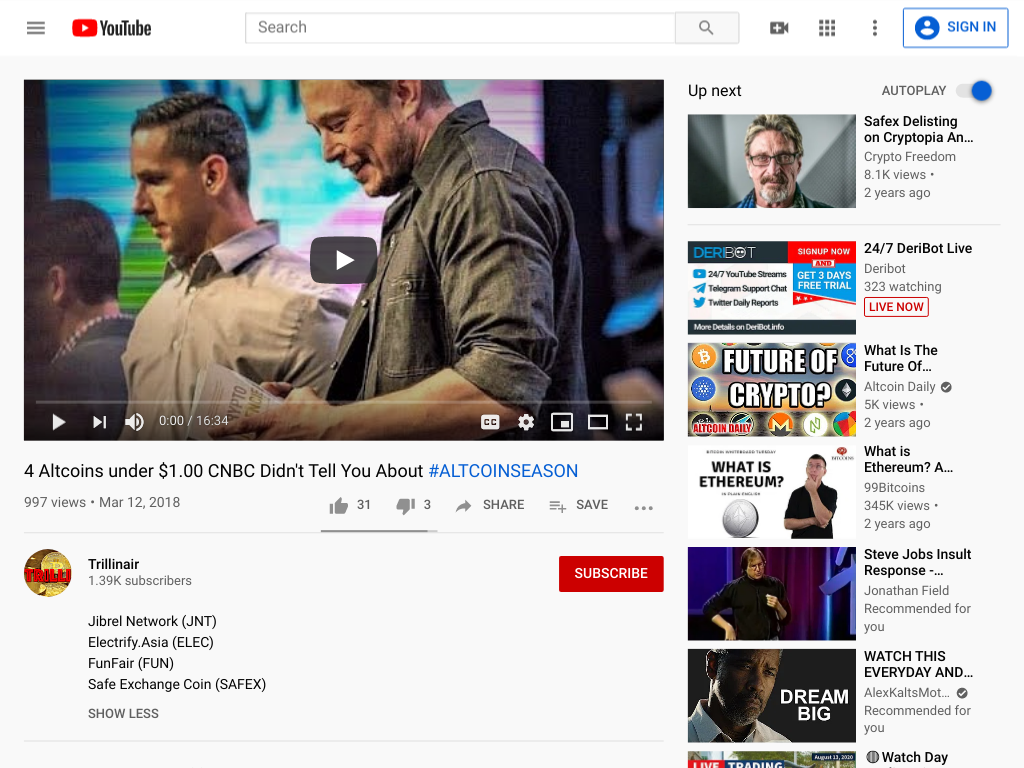Like the video with thumbs up

[x=338, y=505]
